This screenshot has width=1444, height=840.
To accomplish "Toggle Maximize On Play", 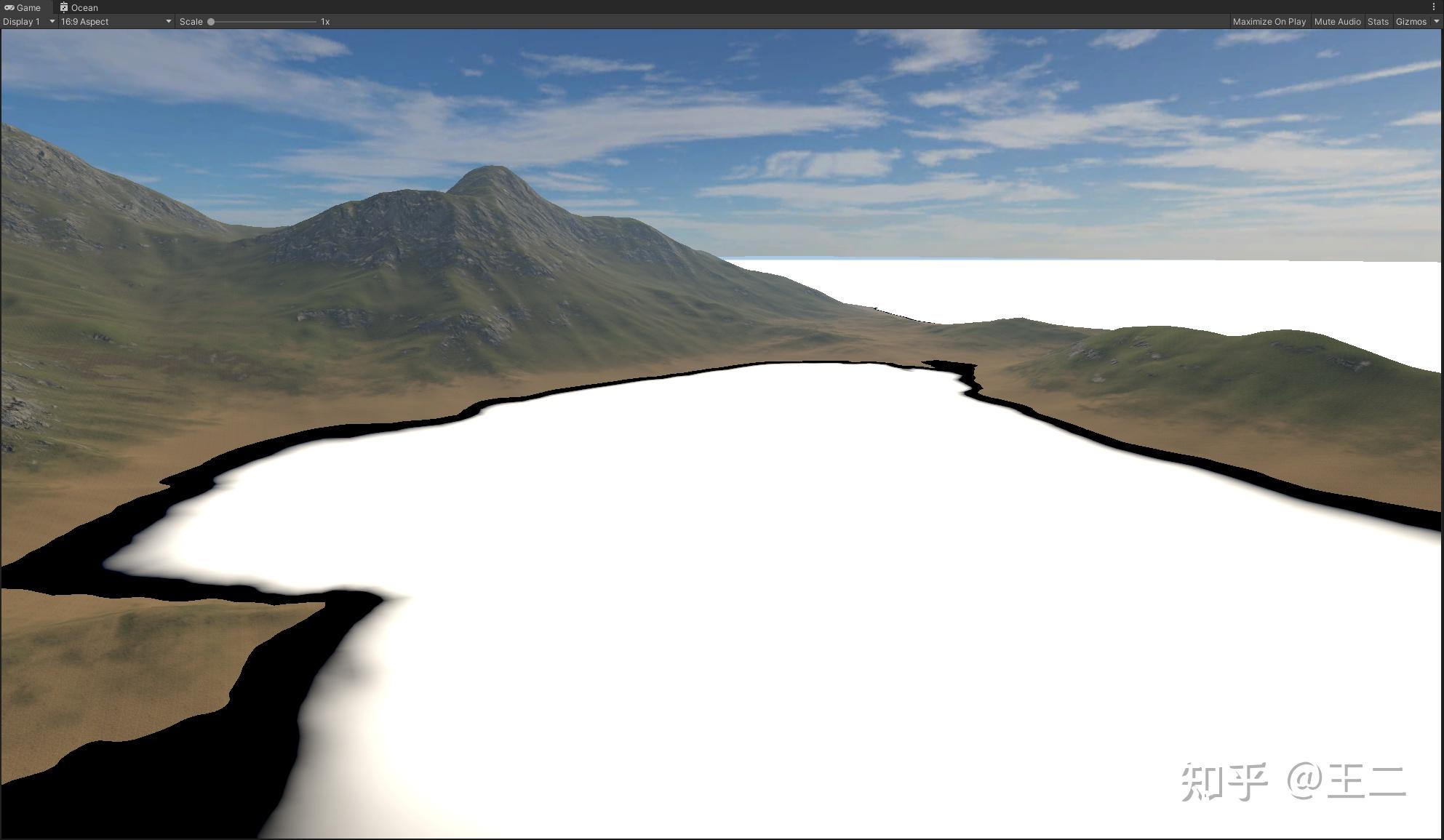I will pyautogui.click(x=1269, y=22).
